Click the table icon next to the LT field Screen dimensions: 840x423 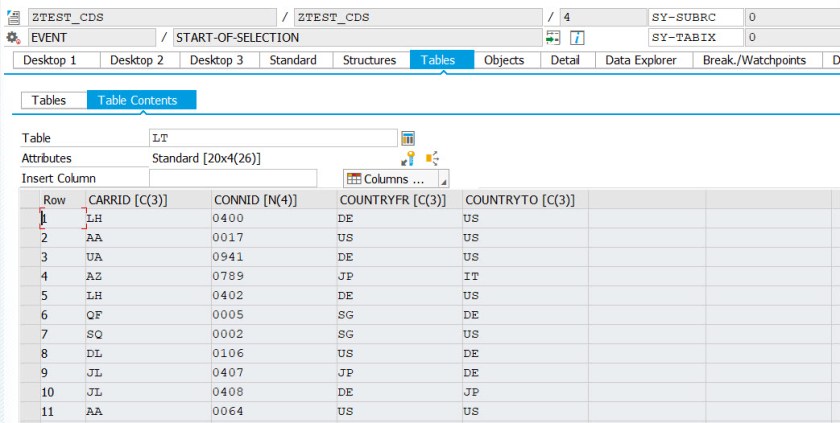pyautogui.click(x=408, y=138)
